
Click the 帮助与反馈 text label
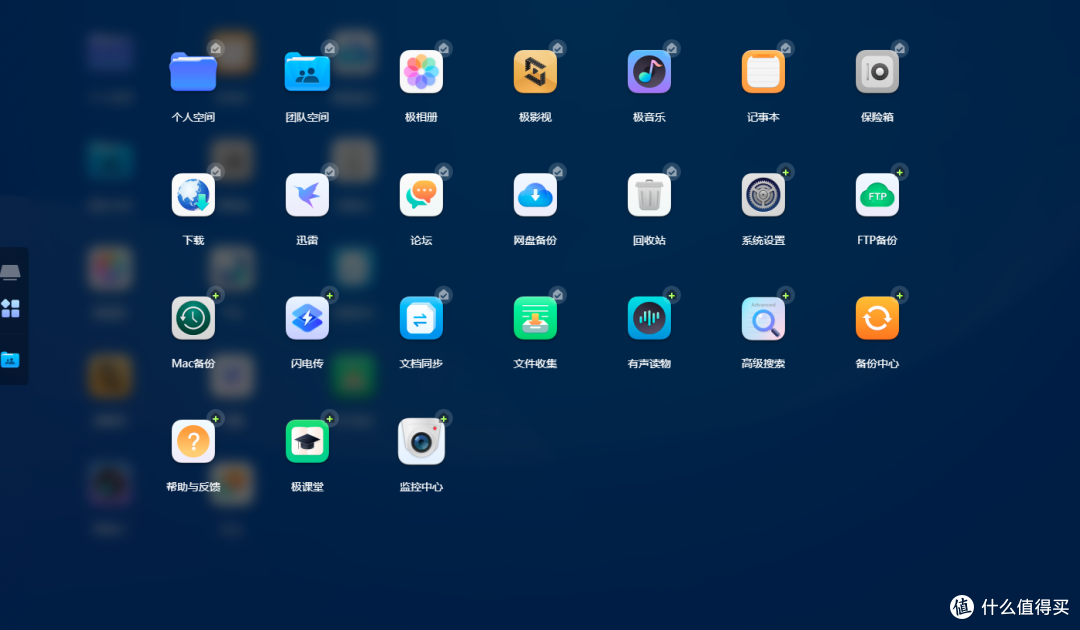(x=193, y=487)
